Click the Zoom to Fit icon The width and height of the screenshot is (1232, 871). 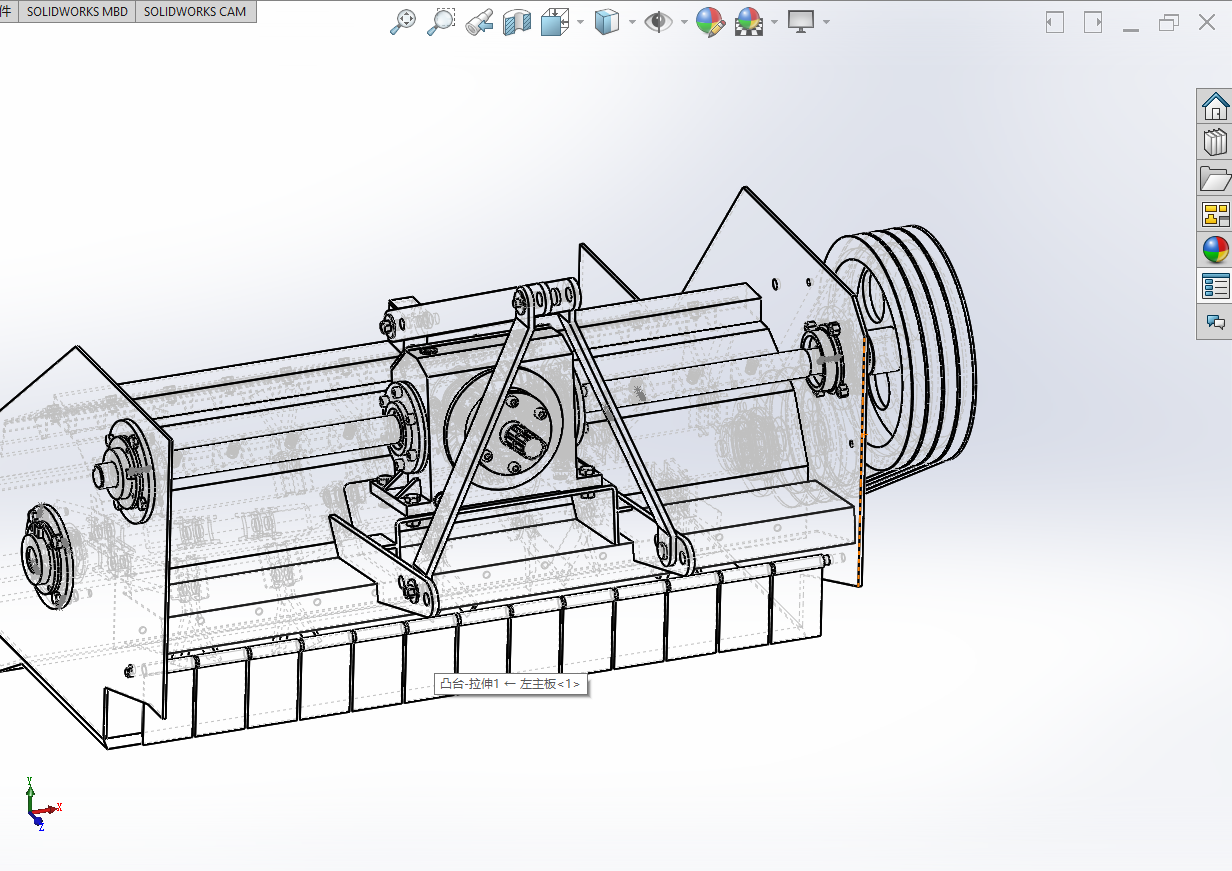coord(402,22)
